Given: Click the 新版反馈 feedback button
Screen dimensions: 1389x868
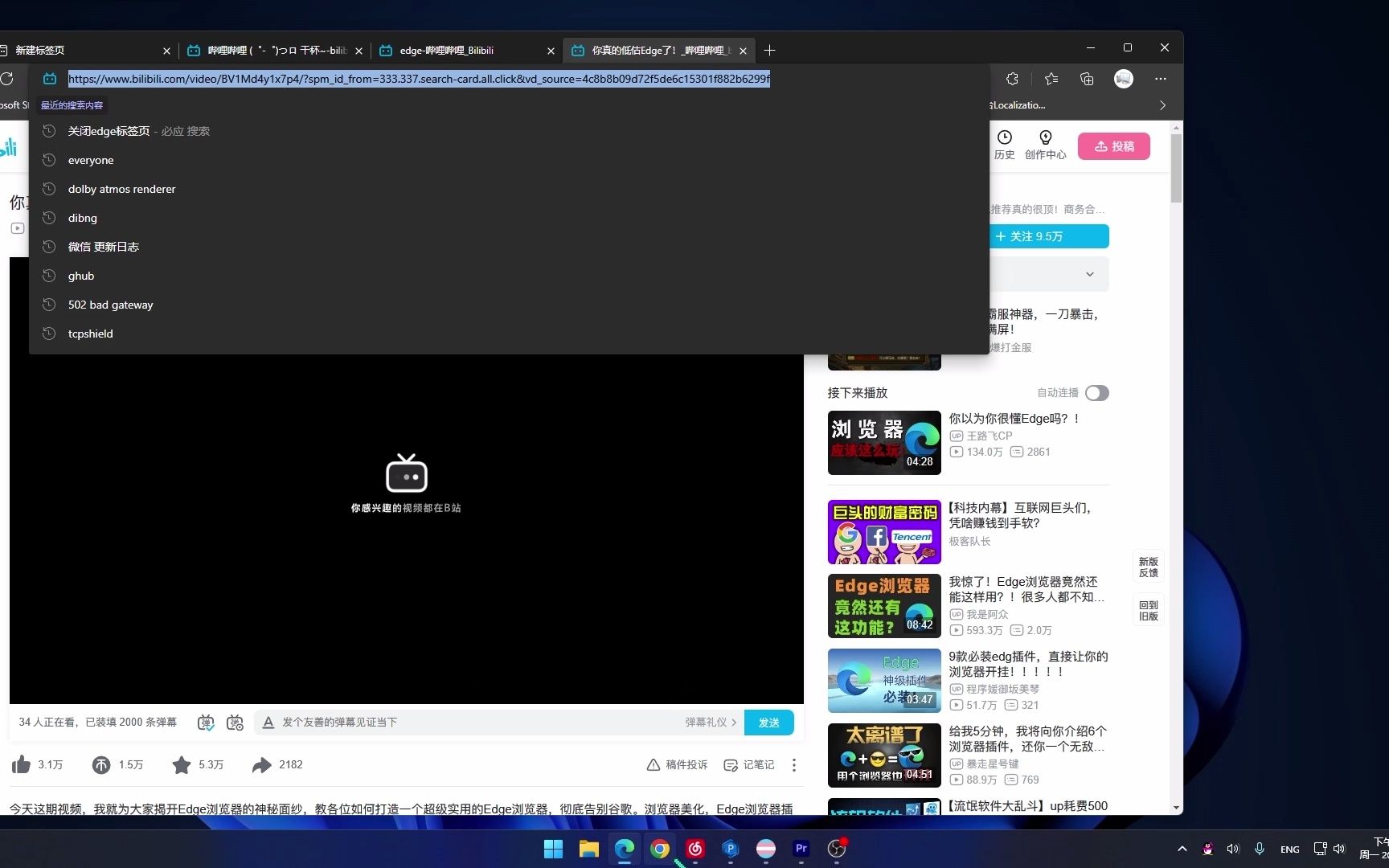Looking at the screenshot, I should pos(1149,567).
